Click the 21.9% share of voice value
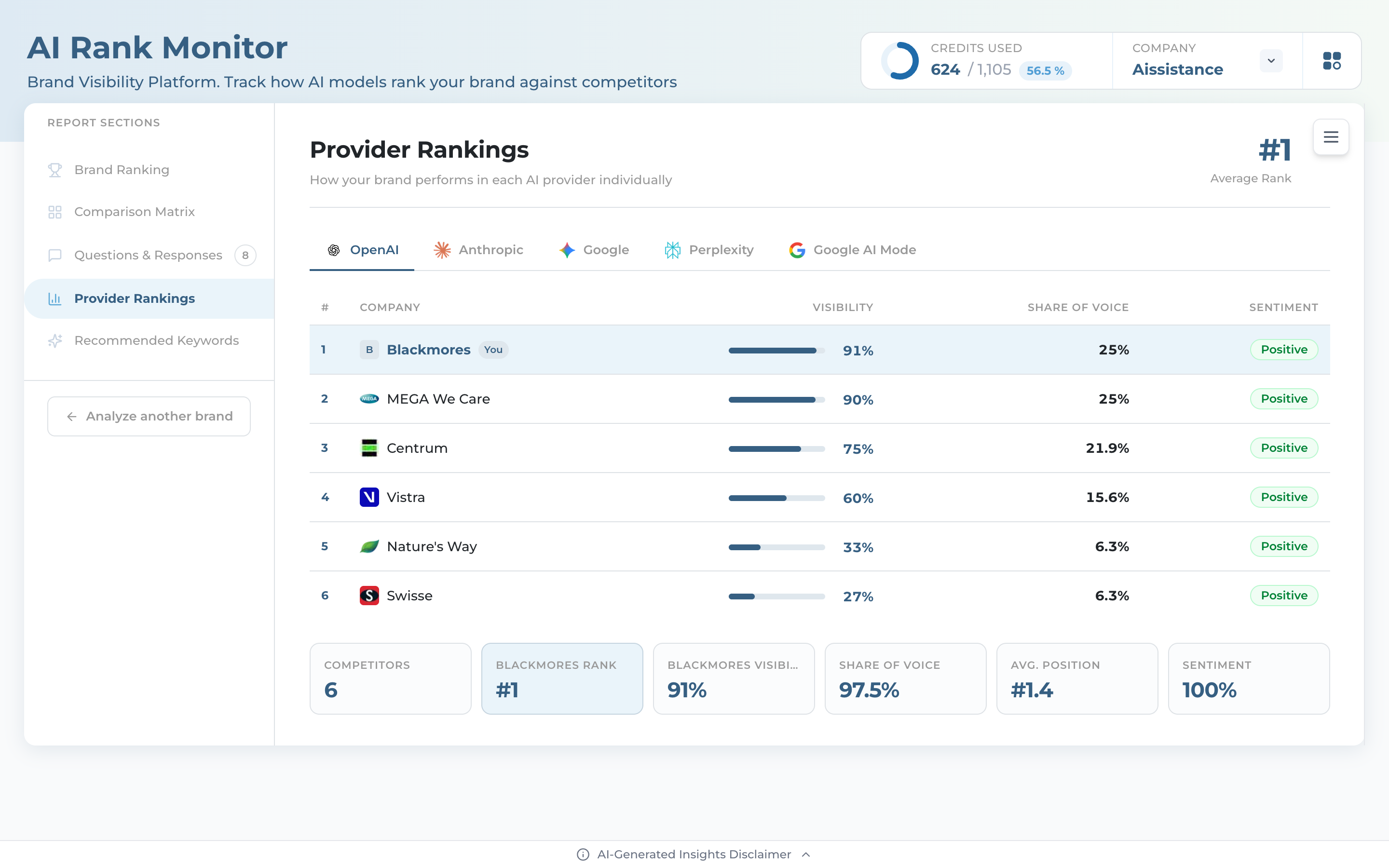 1107,448
